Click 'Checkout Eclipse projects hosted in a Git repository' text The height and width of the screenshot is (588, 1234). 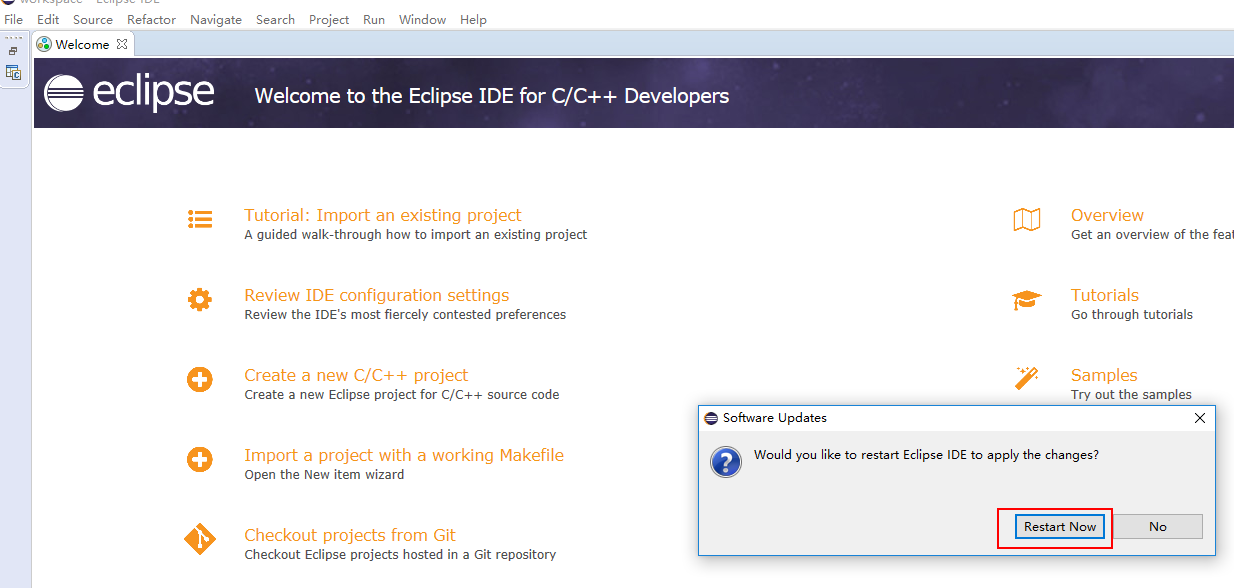click(x=400, y=555)
